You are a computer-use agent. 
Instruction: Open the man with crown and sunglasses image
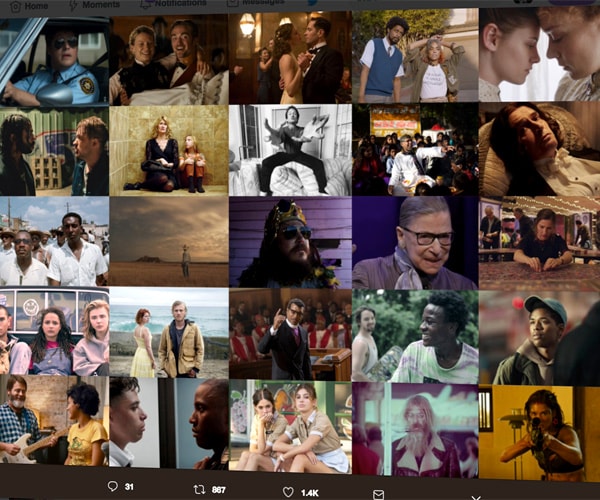(290, 243)
